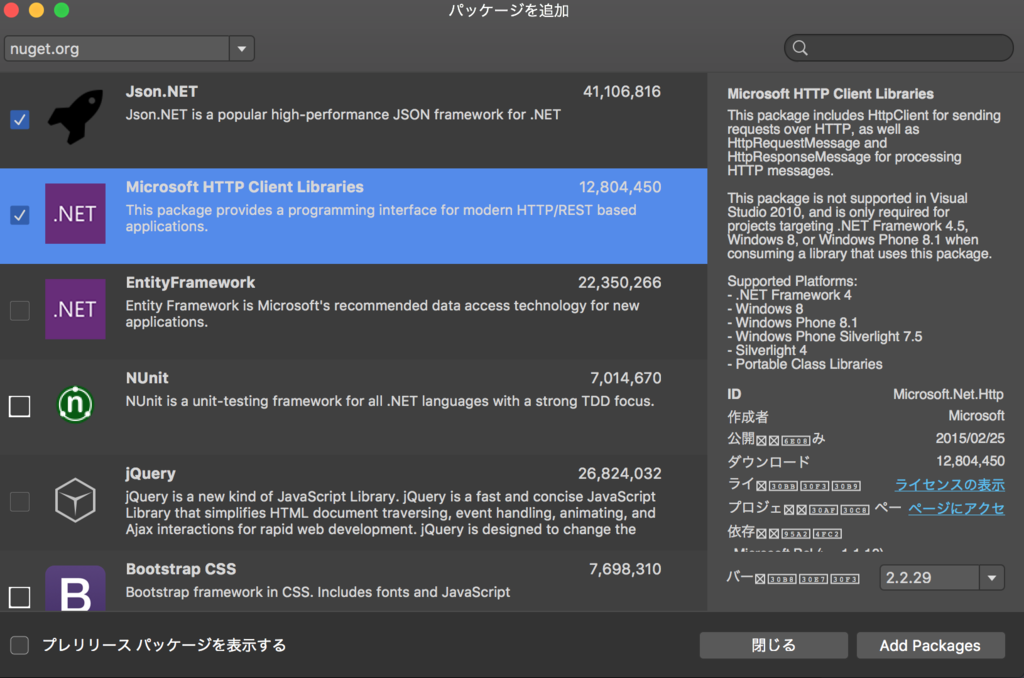The width and height of the screenshot is (1024, 678).
Task: Click the ダウンロード count 12,804,450 in details
Action: pos(970,460)
